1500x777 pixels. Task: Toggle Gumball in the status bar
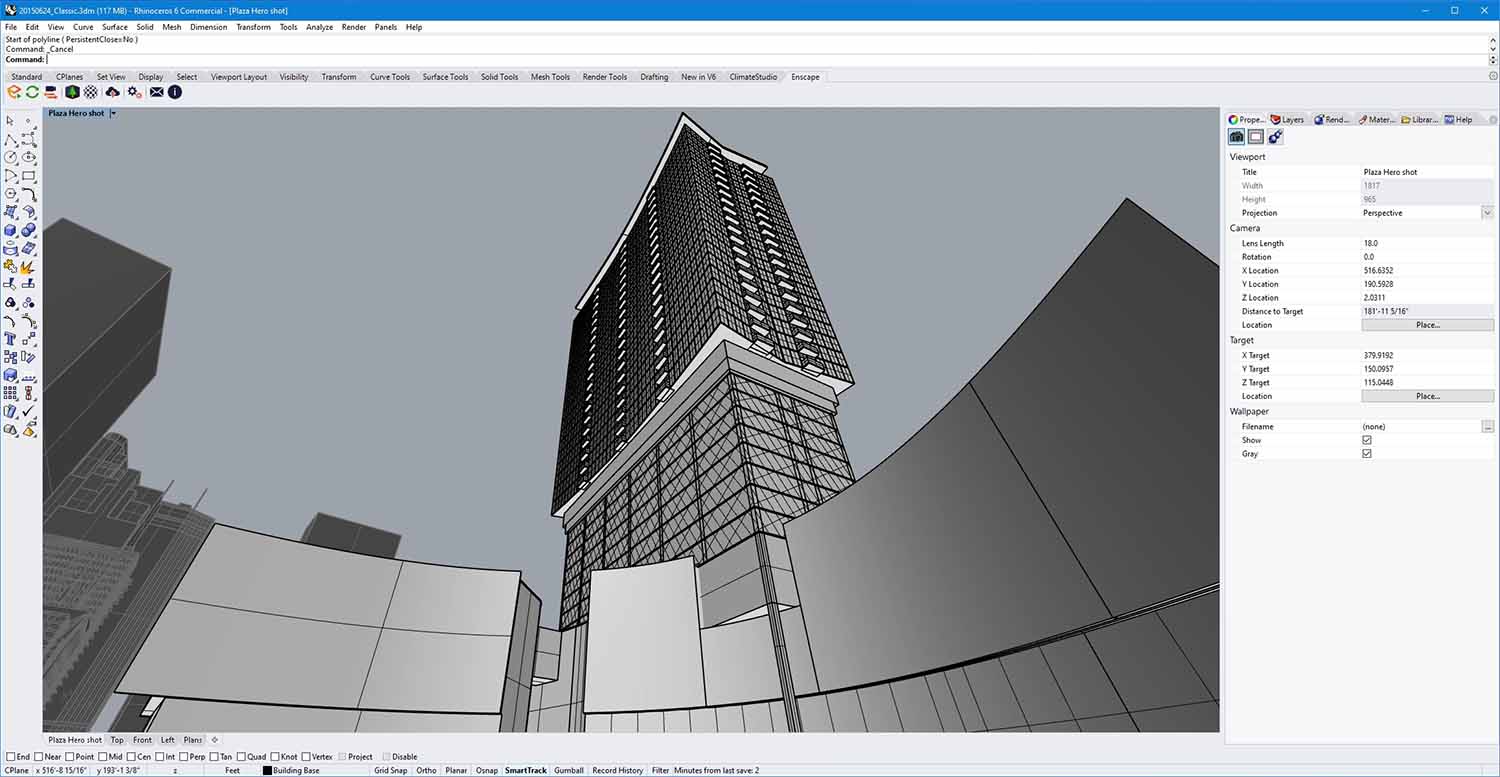(x=568, y=770)
